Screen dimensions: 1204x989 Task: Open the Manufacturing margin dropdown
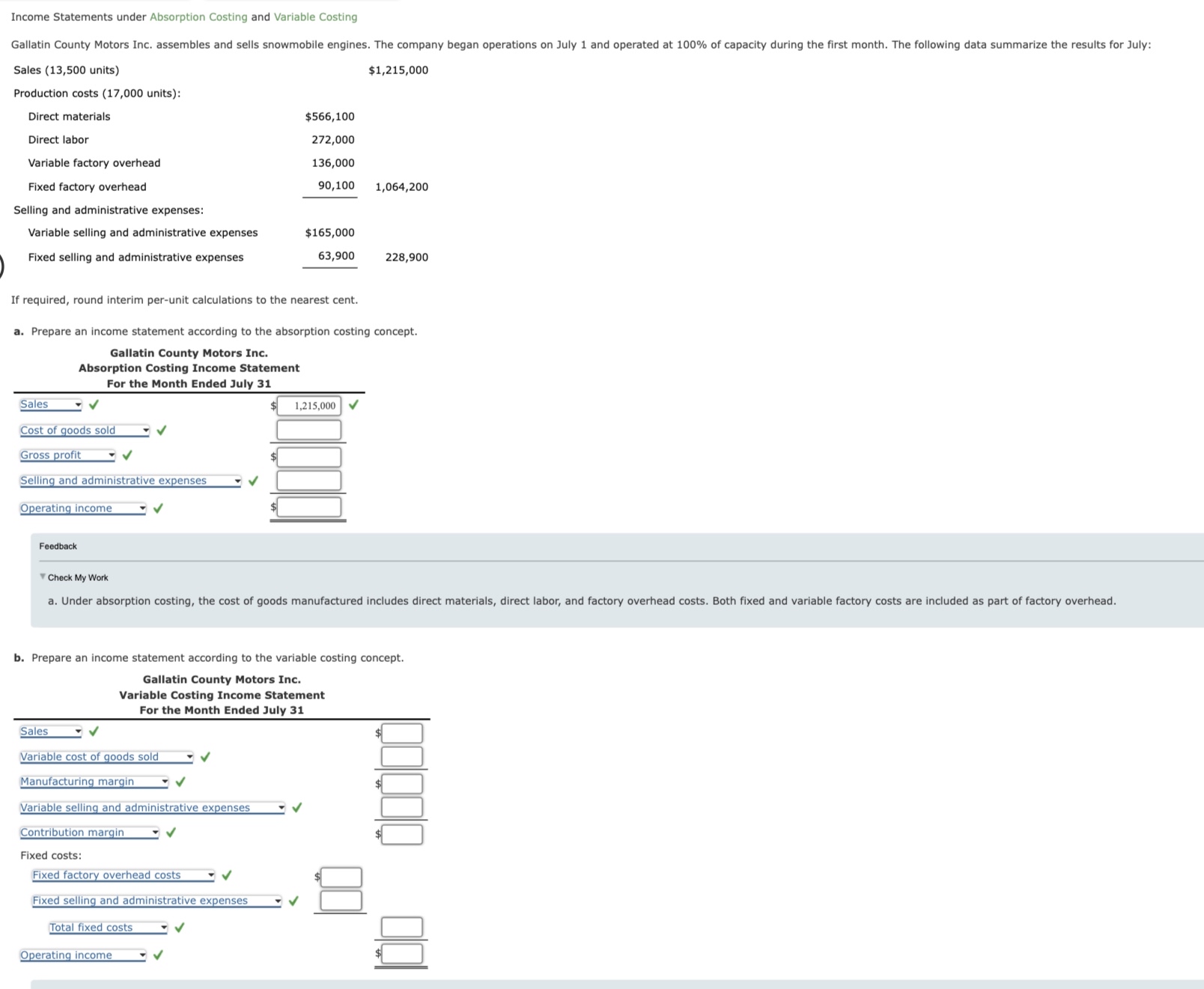[x=94, y=782]
